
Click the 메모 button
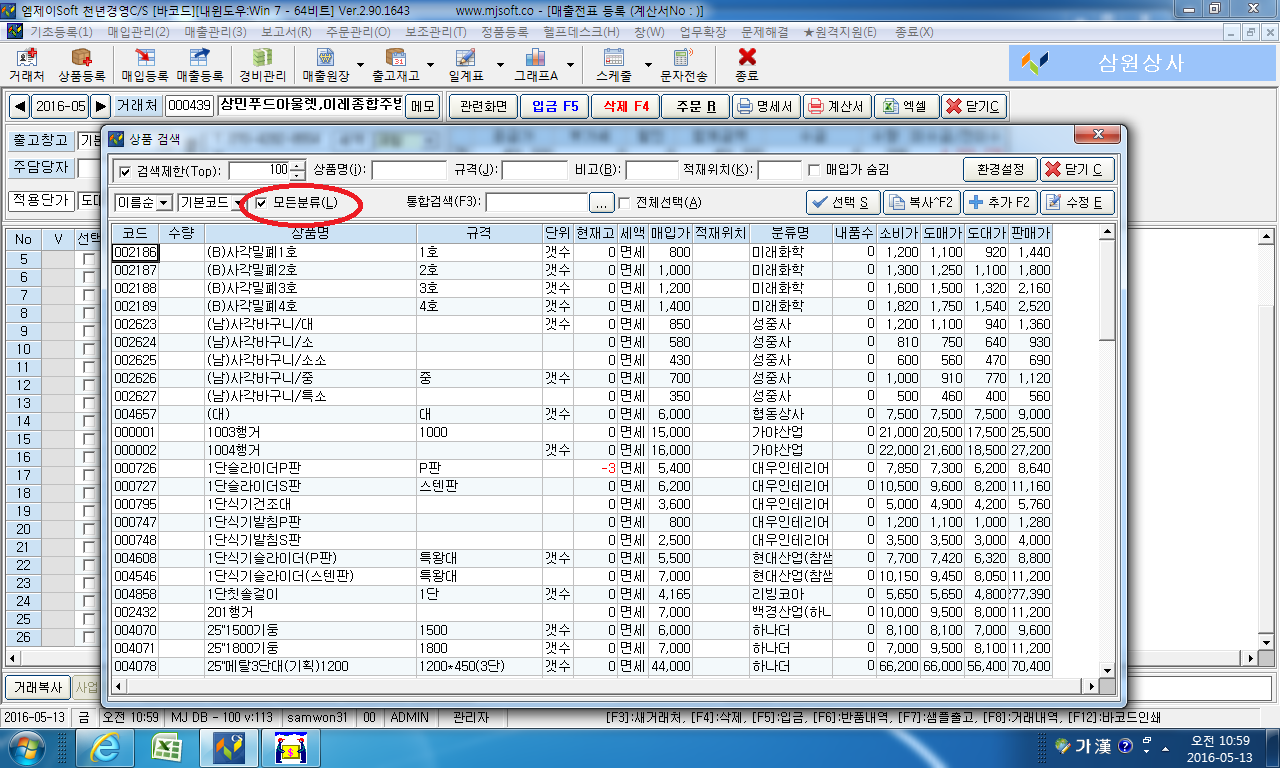[x=423, y=106]
